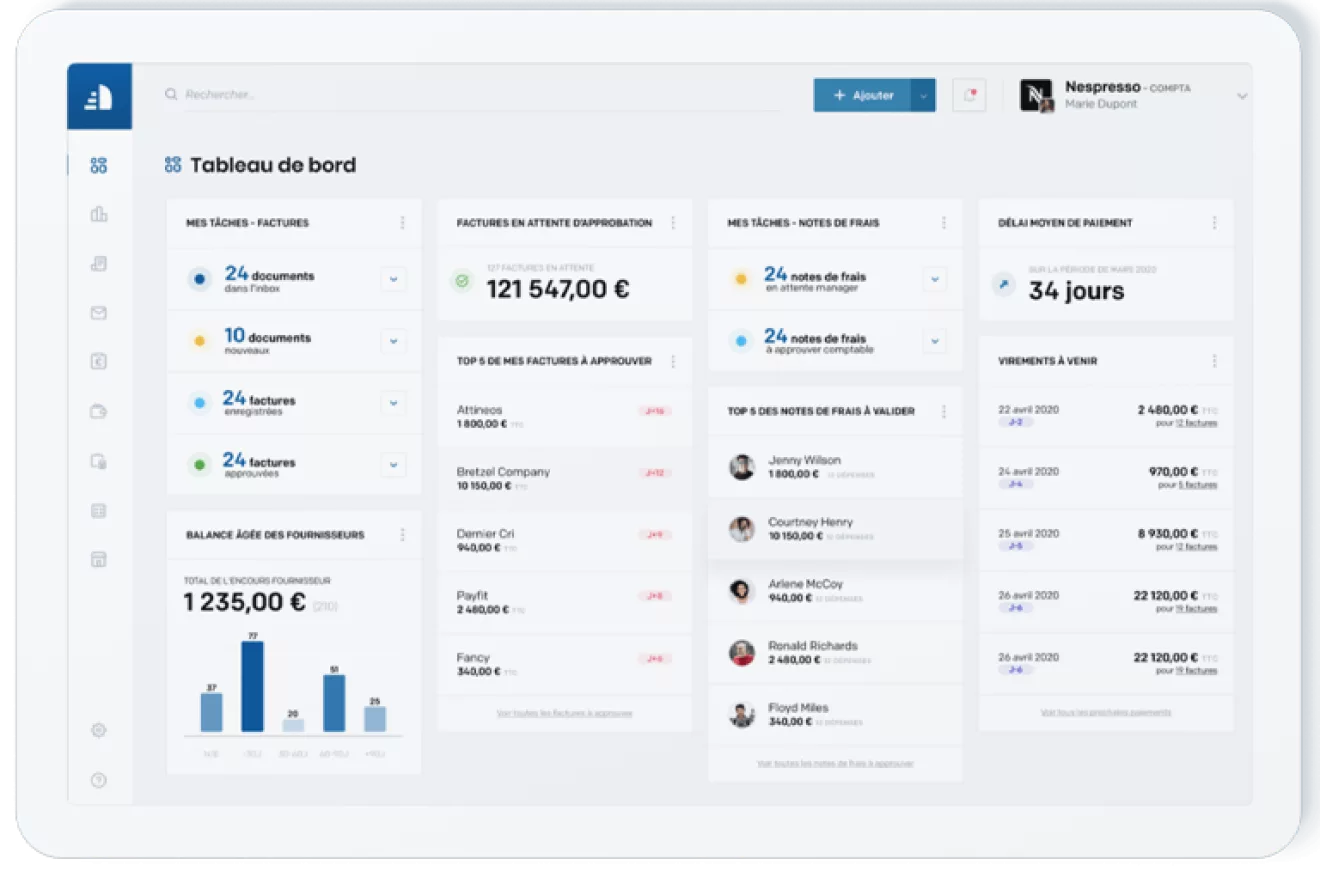Open the Bretzel Company invoice row
Screen dimensions: 1320x871
tap(564, 479)
